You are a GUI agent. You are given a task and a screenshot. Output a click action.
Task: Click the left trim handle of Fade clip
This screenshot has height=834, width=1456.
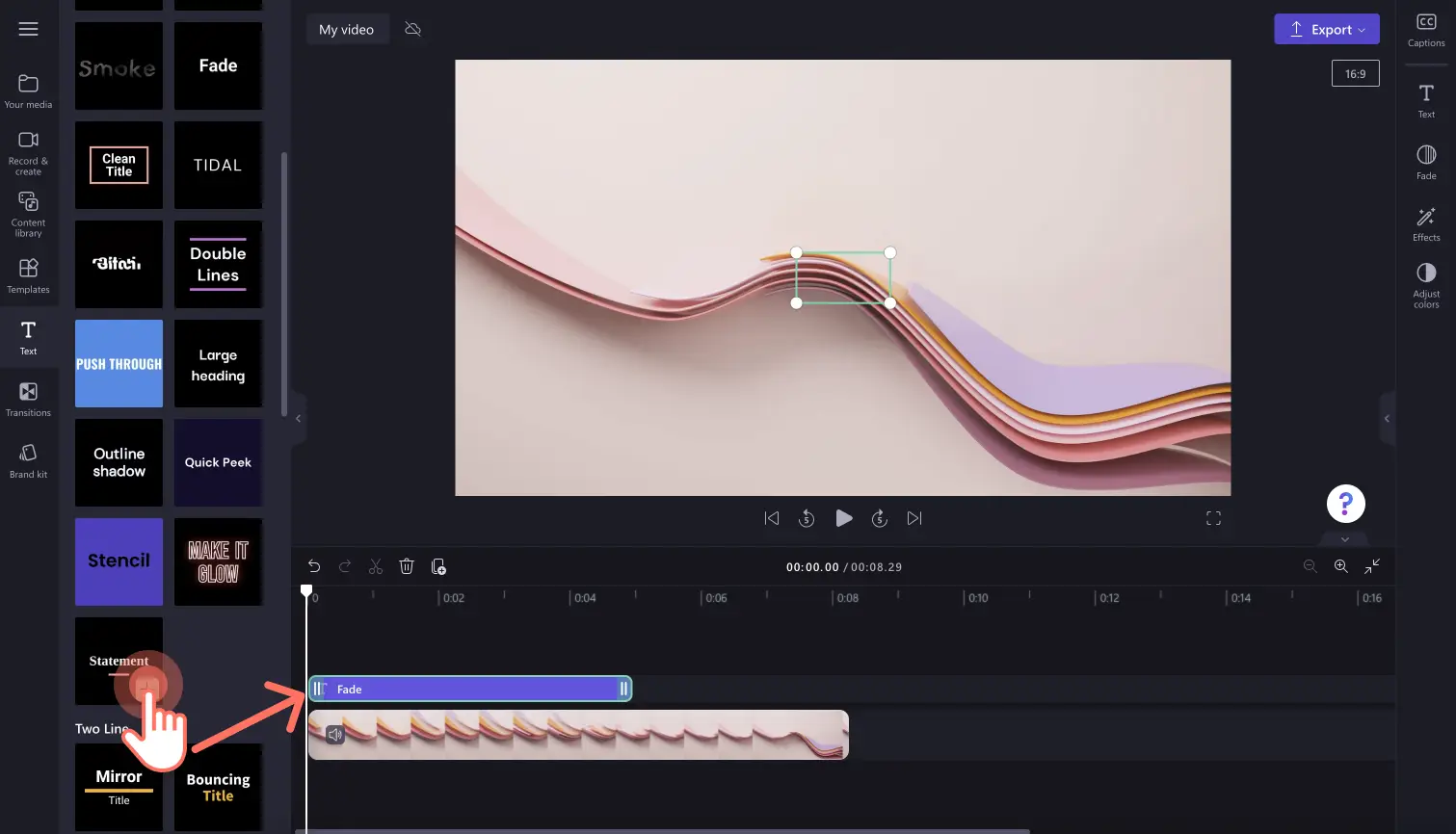tap(318, 689)
